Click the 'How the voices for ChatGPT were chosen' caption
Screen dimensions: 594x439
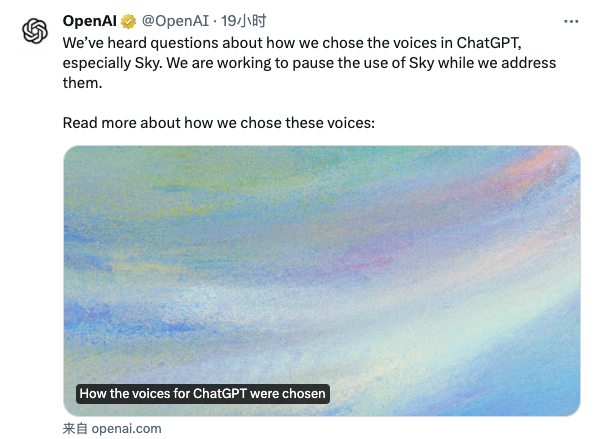203,394
